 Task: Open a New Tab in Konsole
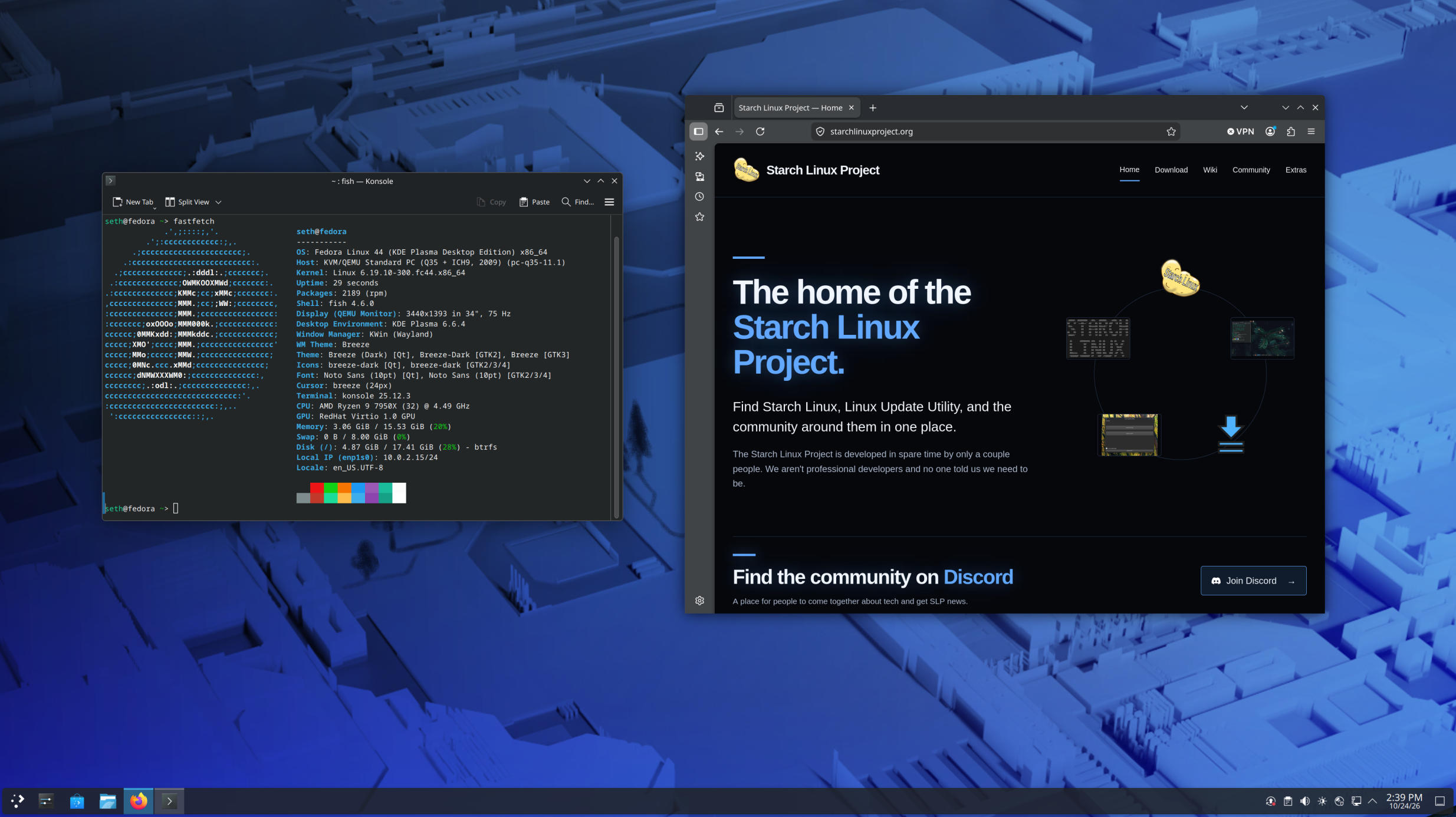point(133,202)
